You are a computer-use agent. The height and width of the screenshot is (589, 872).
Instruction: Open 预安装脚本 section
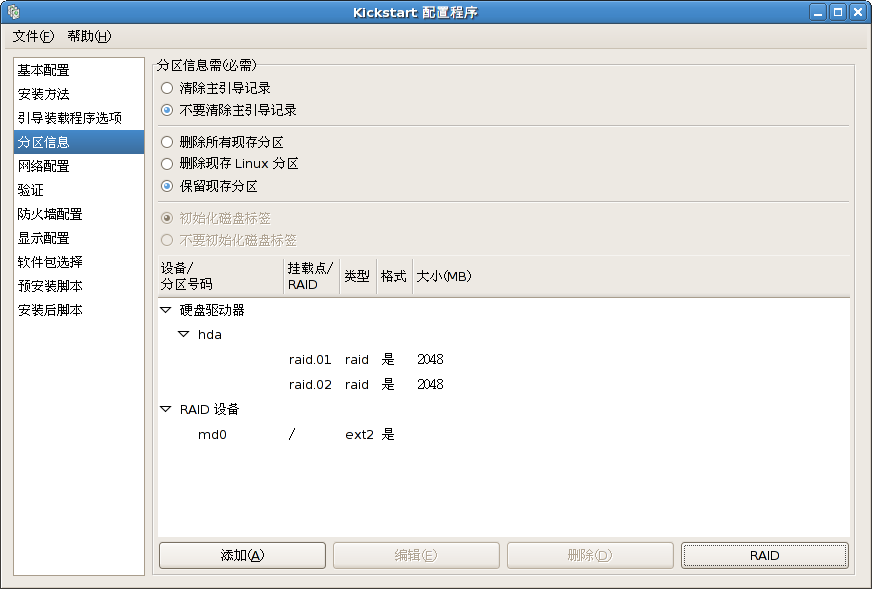tap(78, 286)
